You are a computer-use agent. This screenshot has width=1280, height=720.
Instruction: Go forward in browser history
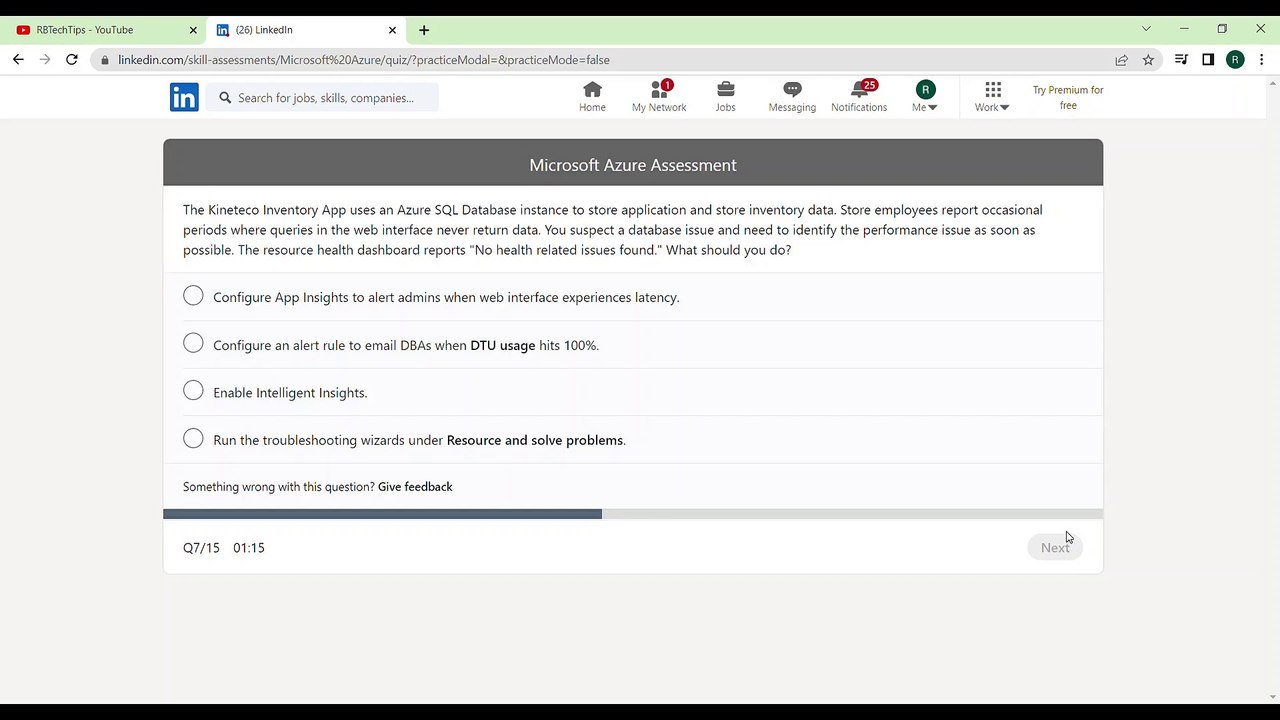45,60
